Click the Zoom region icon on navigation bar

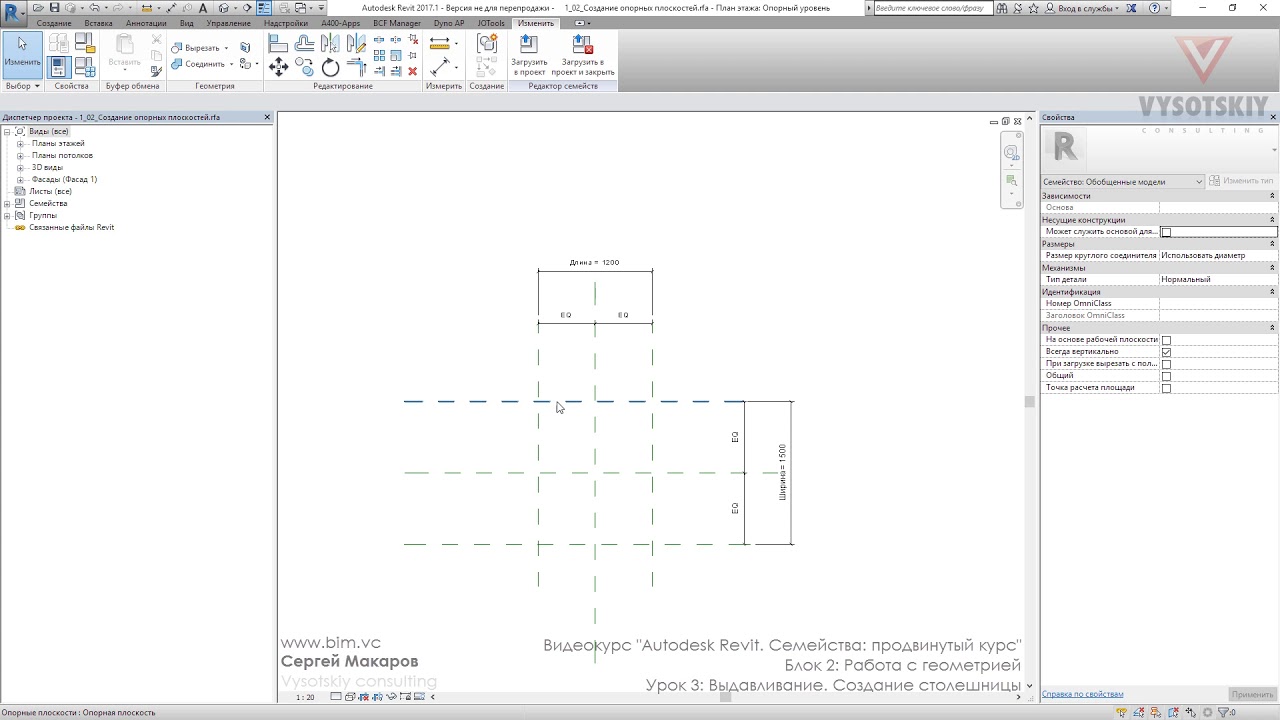tap(1011, 181)
